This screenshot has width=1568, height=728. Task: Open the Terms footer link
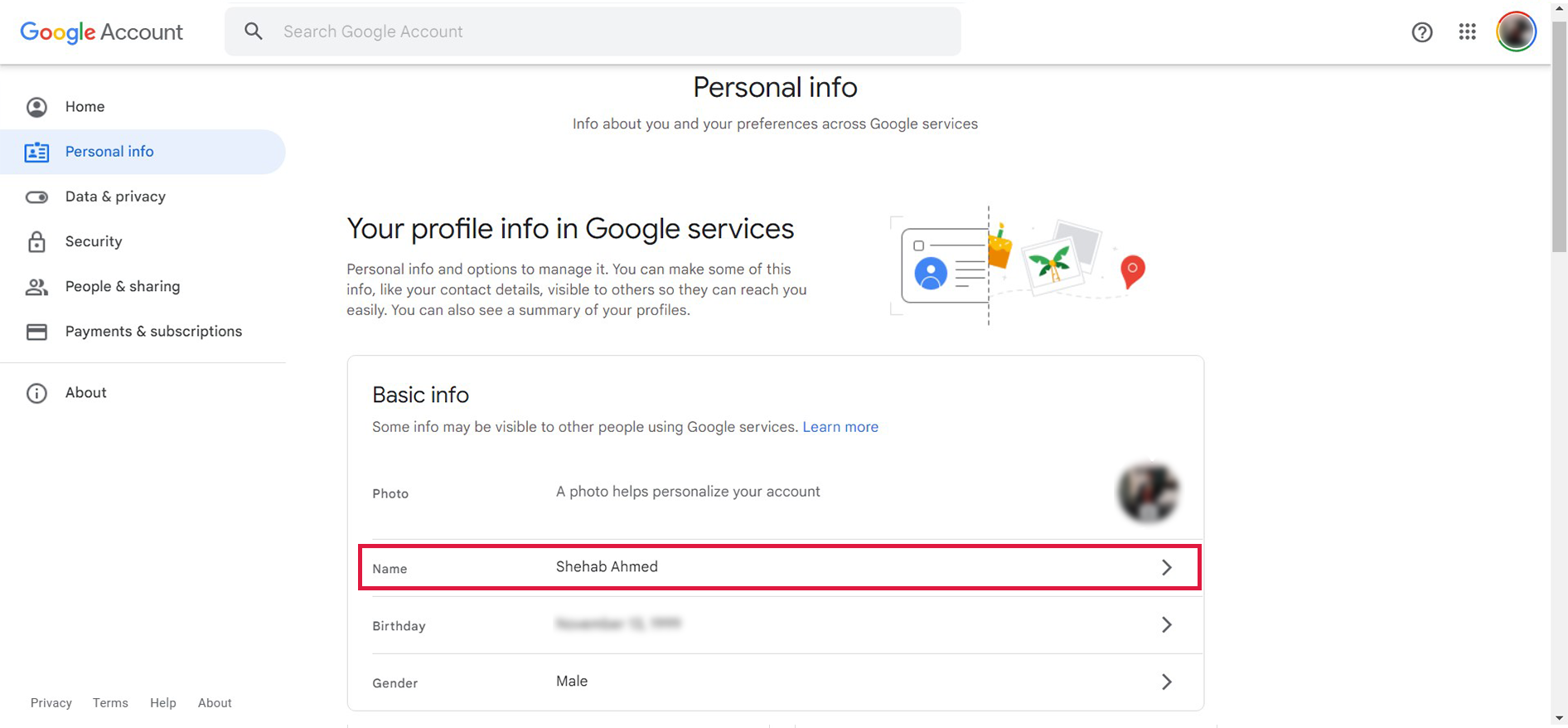(110, 703)
